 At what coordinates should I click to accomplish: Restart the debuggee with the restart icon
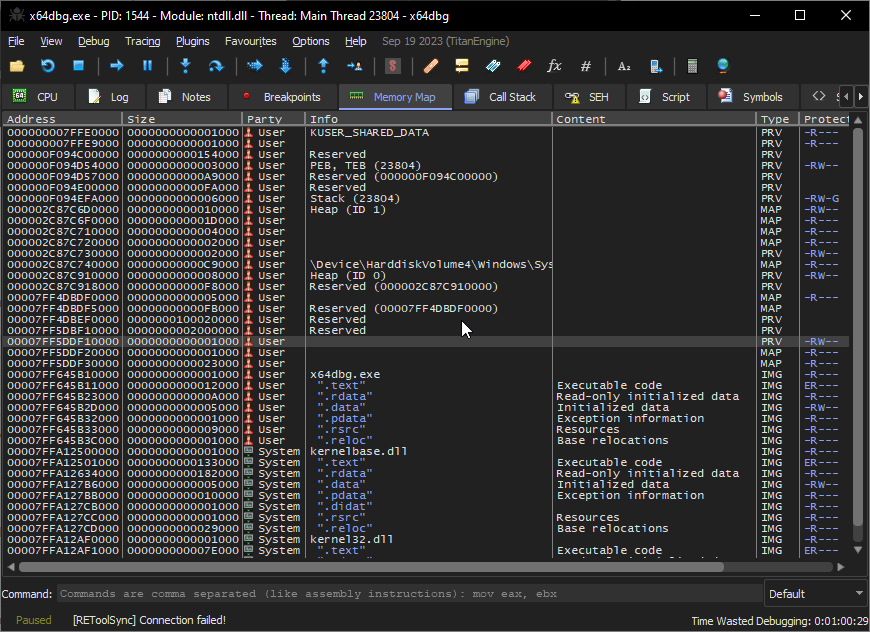pyautogui.click(x=47, y=66)
